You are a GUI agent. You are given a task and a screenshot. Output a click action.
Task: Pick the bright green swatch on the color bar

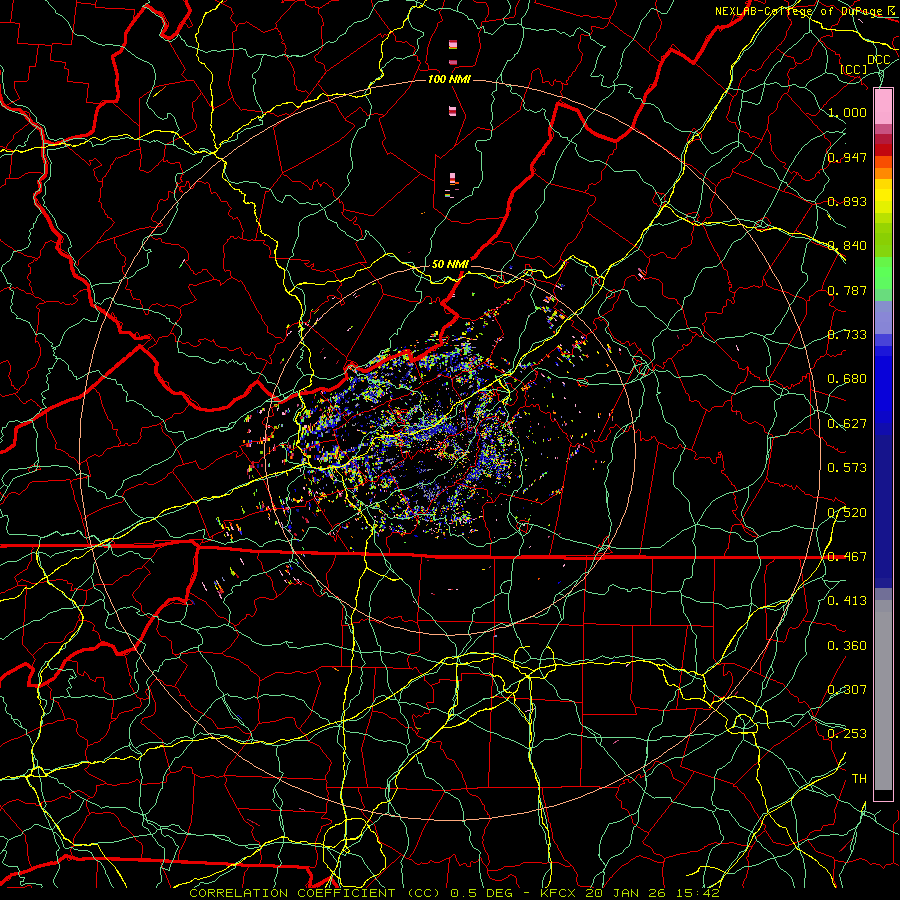point(883,273)
